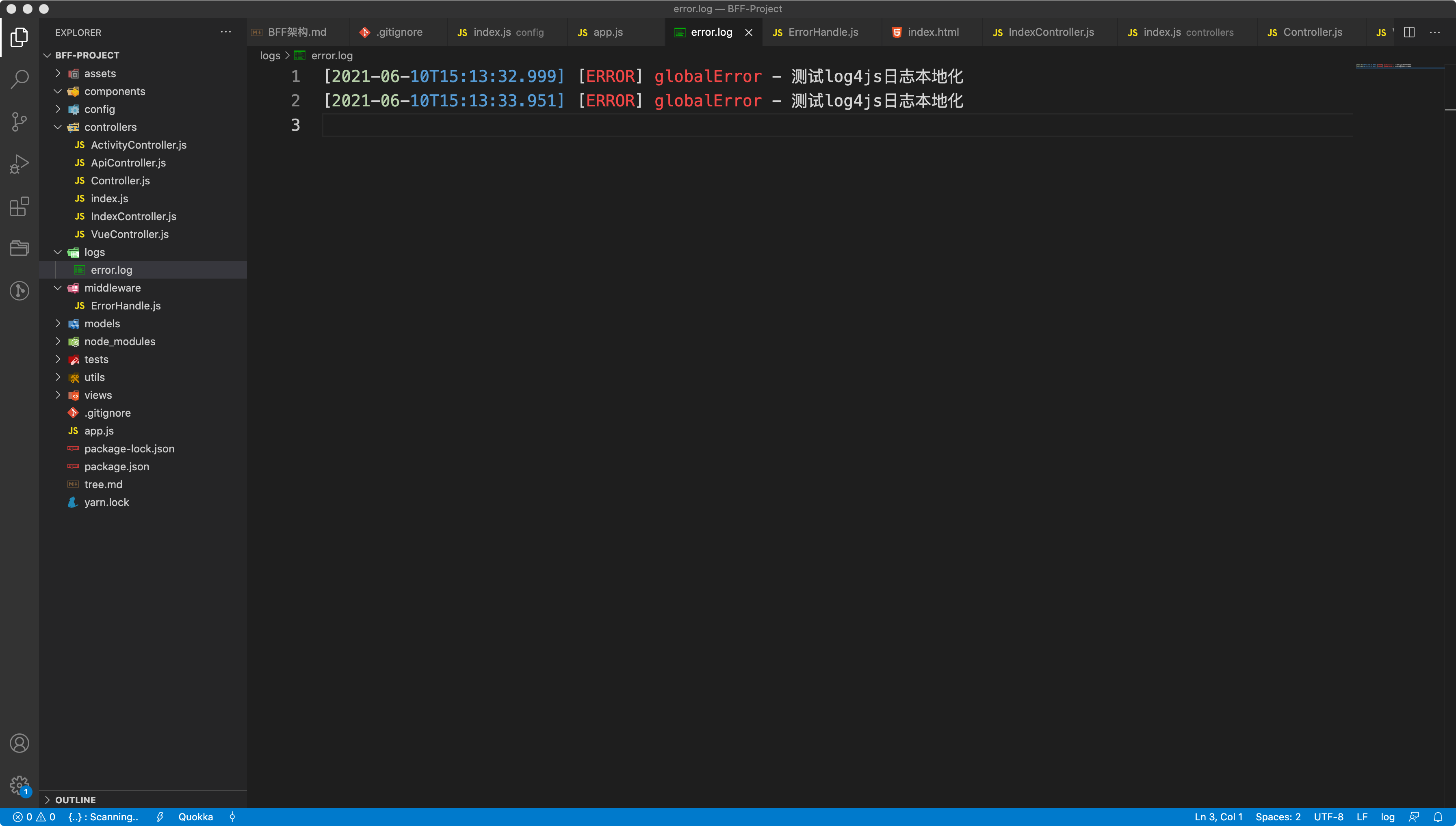Change language mode via log

tap(1387, 817)
